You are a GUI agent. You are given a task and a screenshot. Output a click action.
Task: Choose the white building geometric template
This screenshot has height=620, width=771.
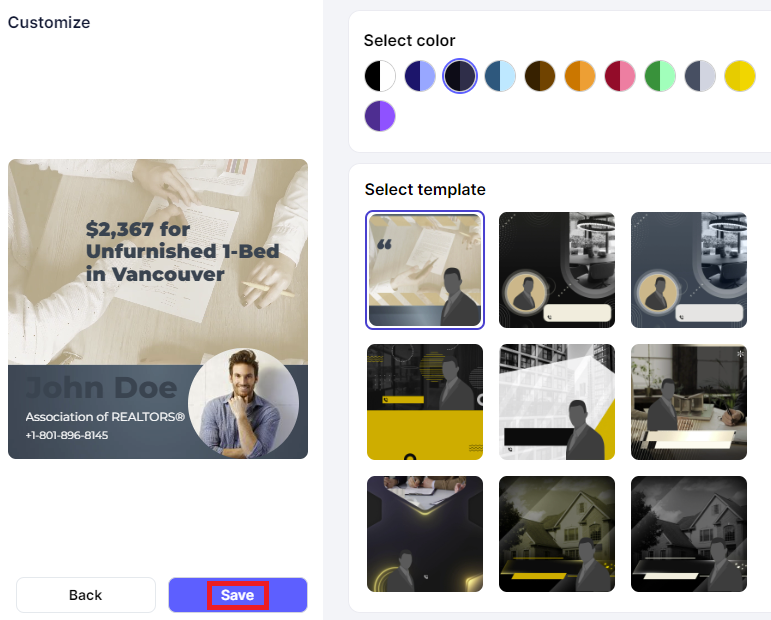(557, 402)
